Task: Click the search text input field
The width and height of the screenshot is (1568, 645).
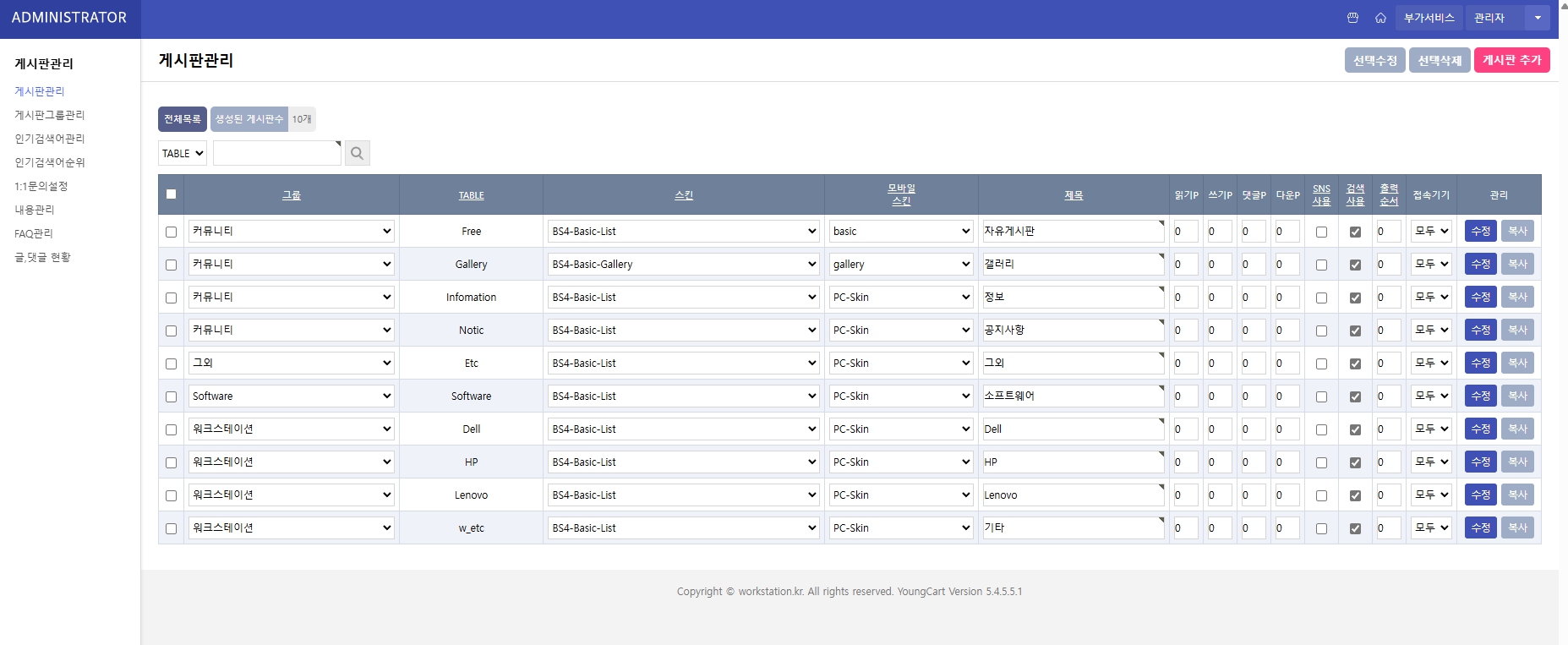Action: coord(276,153)
